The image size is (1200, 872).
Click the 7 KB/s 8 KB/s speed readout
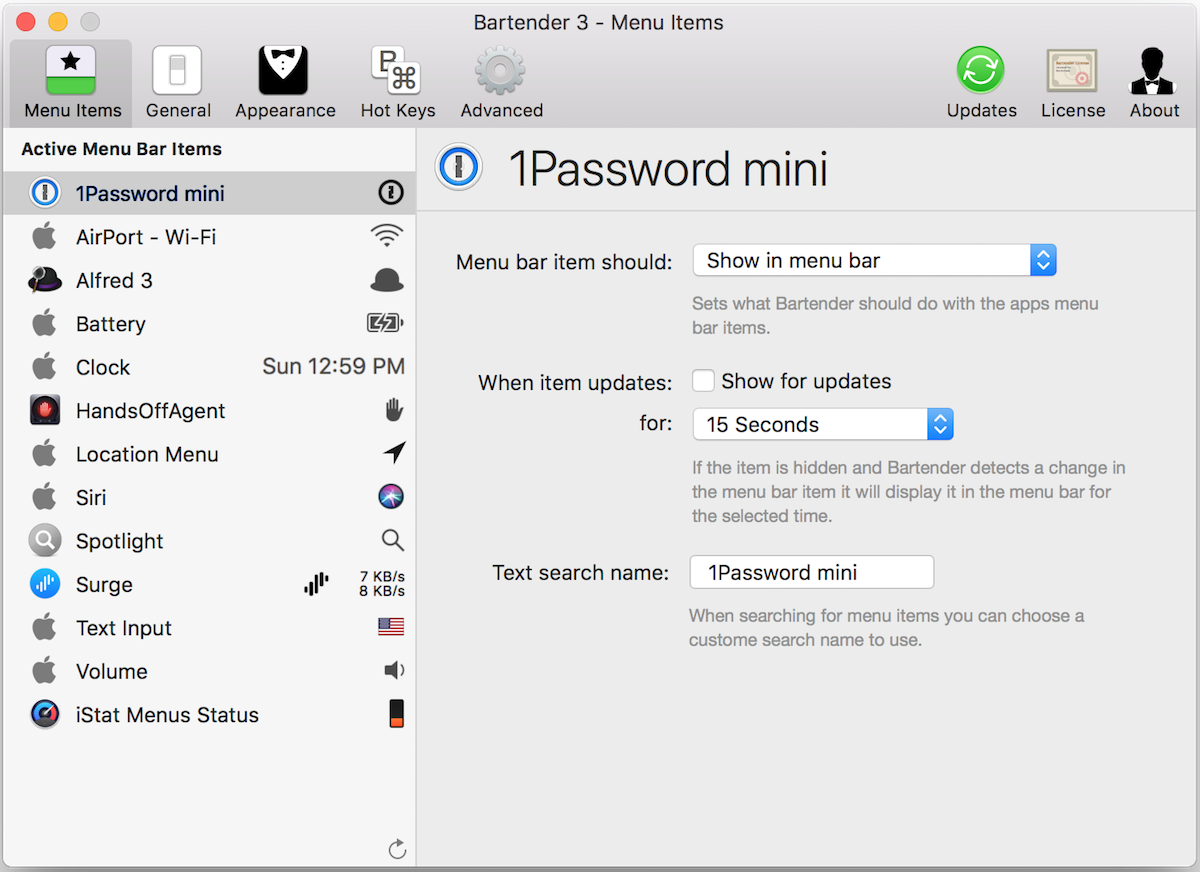[x=382, y=584]
